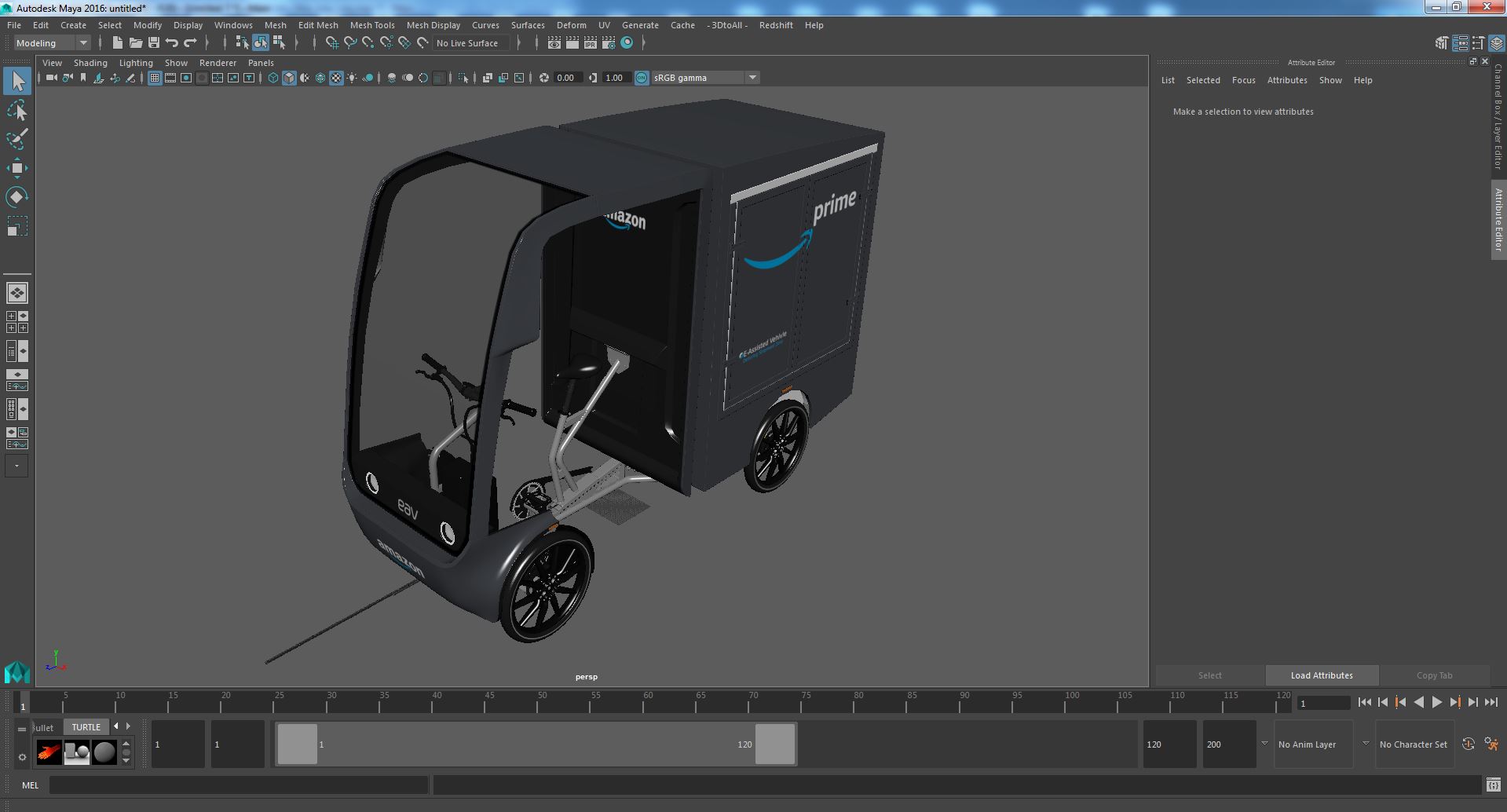This screenshot has height=812, width=1507.
Task: Open the Mesh Tools menu
Action: coord(372,25)
